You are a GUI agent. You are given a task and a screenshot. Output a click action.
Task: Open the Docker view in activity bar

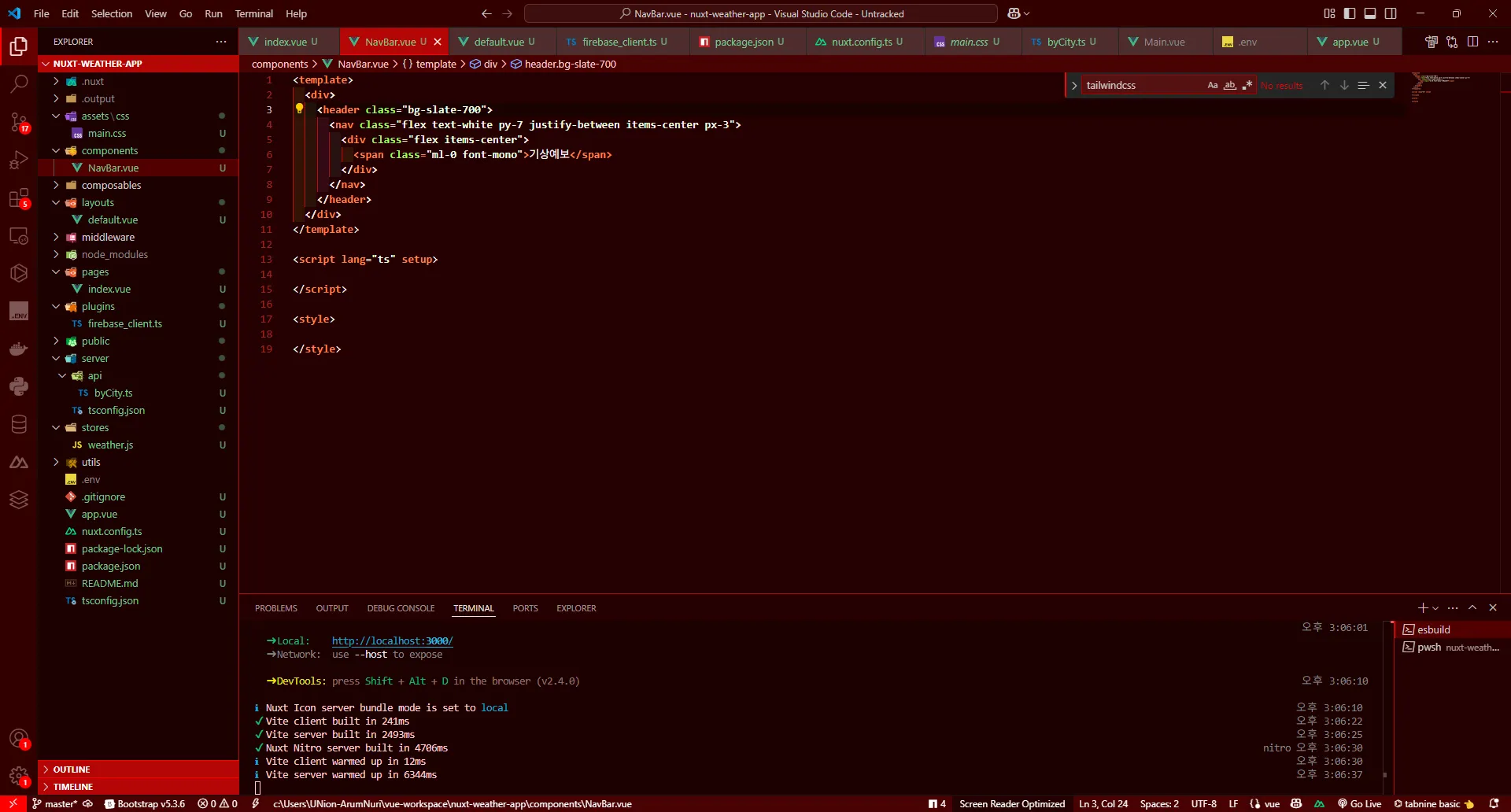[19, 349]
